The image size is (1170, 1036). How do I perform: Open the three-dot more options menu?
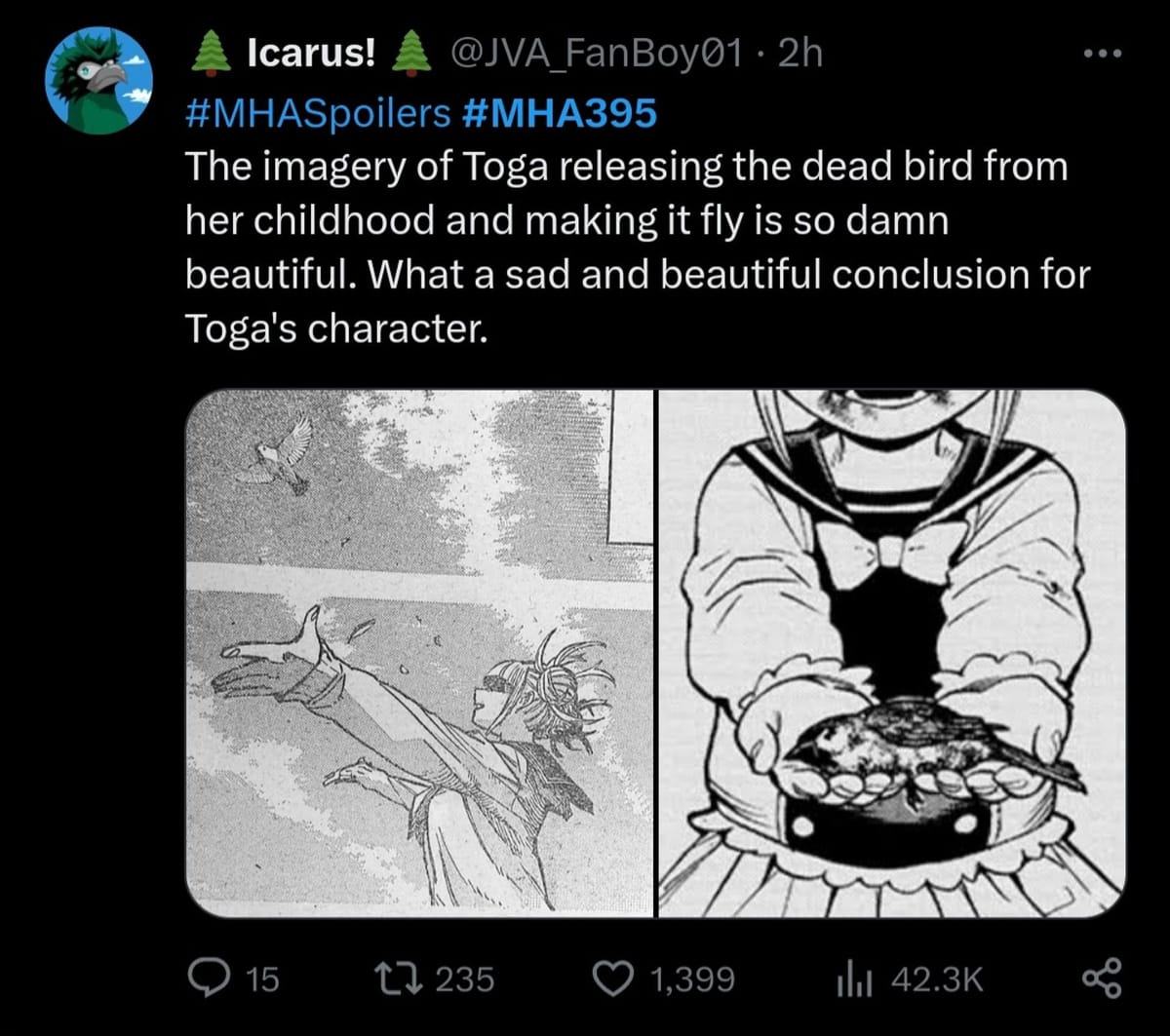tap(1103, 54)
